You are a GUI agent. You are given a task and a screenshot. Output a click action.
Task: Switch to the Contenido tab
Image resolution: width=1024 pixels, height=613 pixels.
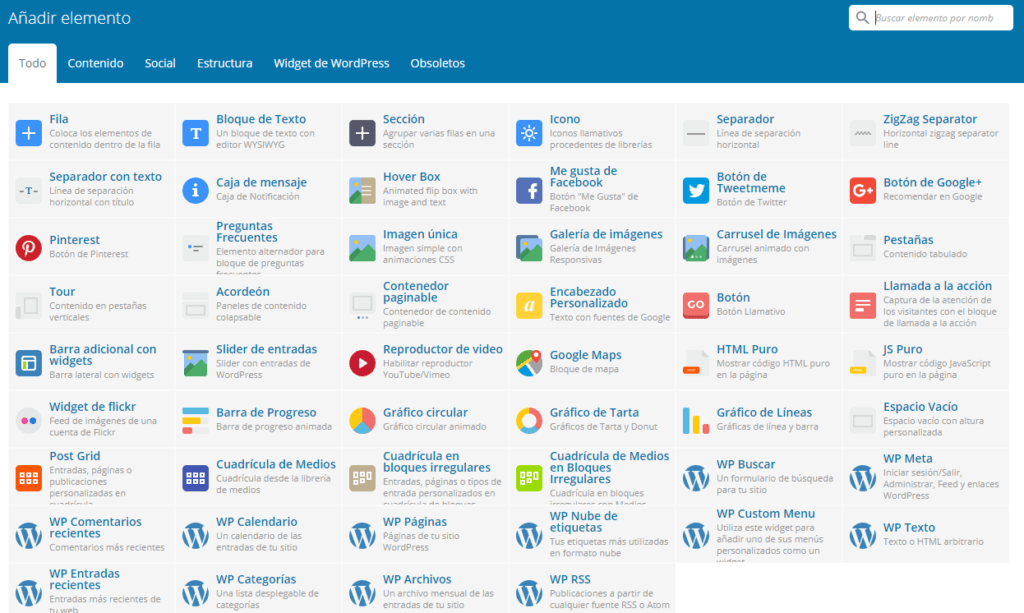pos(95,63)
